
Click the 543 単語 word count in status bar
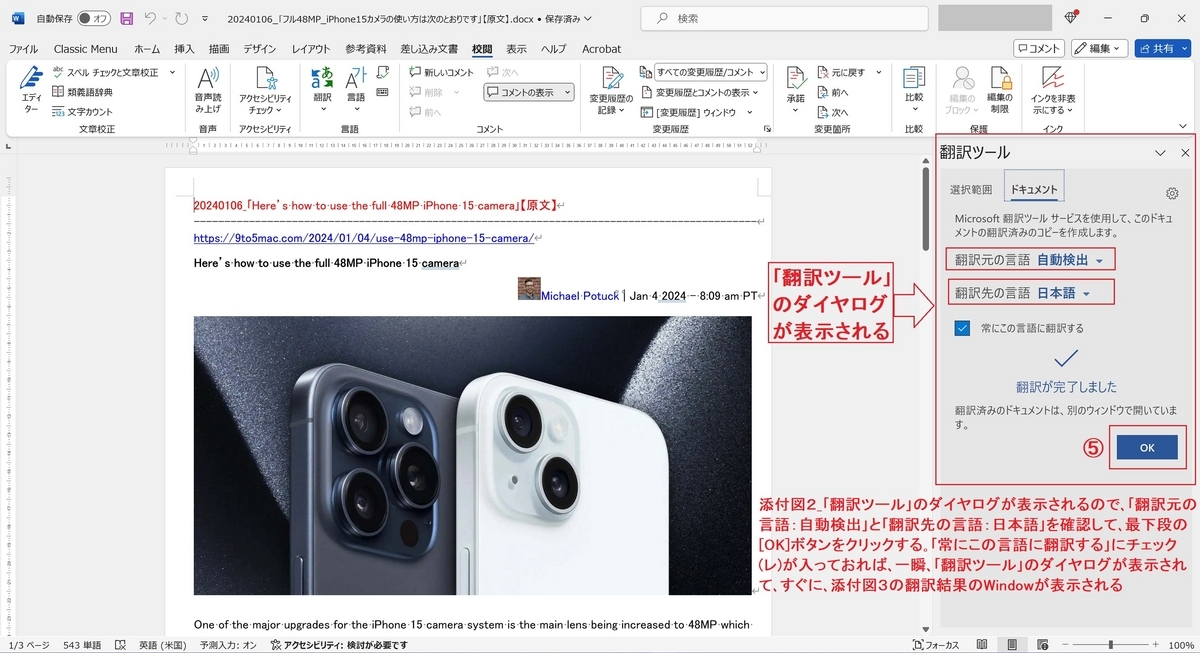(81, 645)
